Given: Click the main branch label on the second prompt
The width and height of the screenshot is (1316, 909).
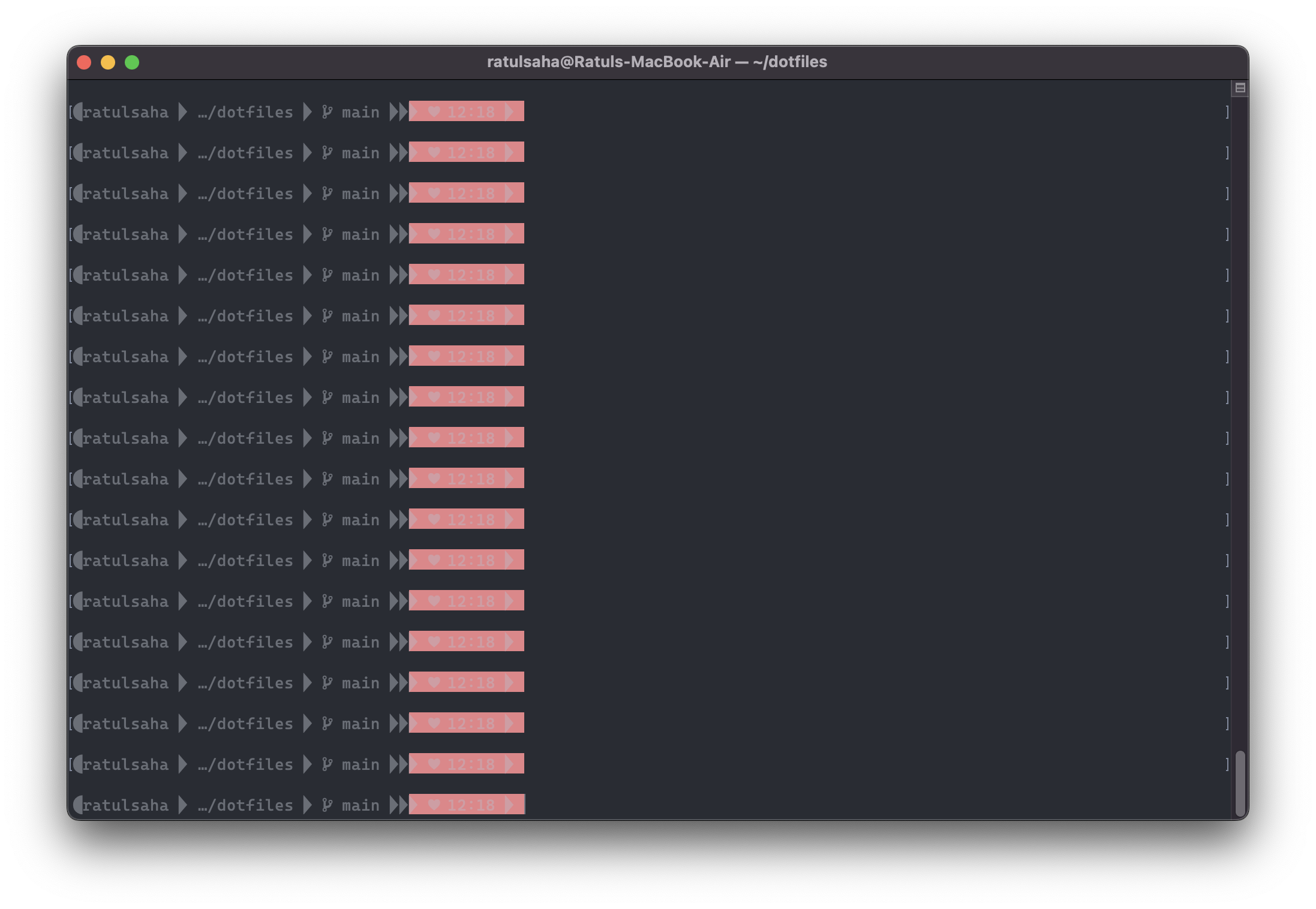Looking at the screenshot, I should pyautogui.click(x=360, y=152).
